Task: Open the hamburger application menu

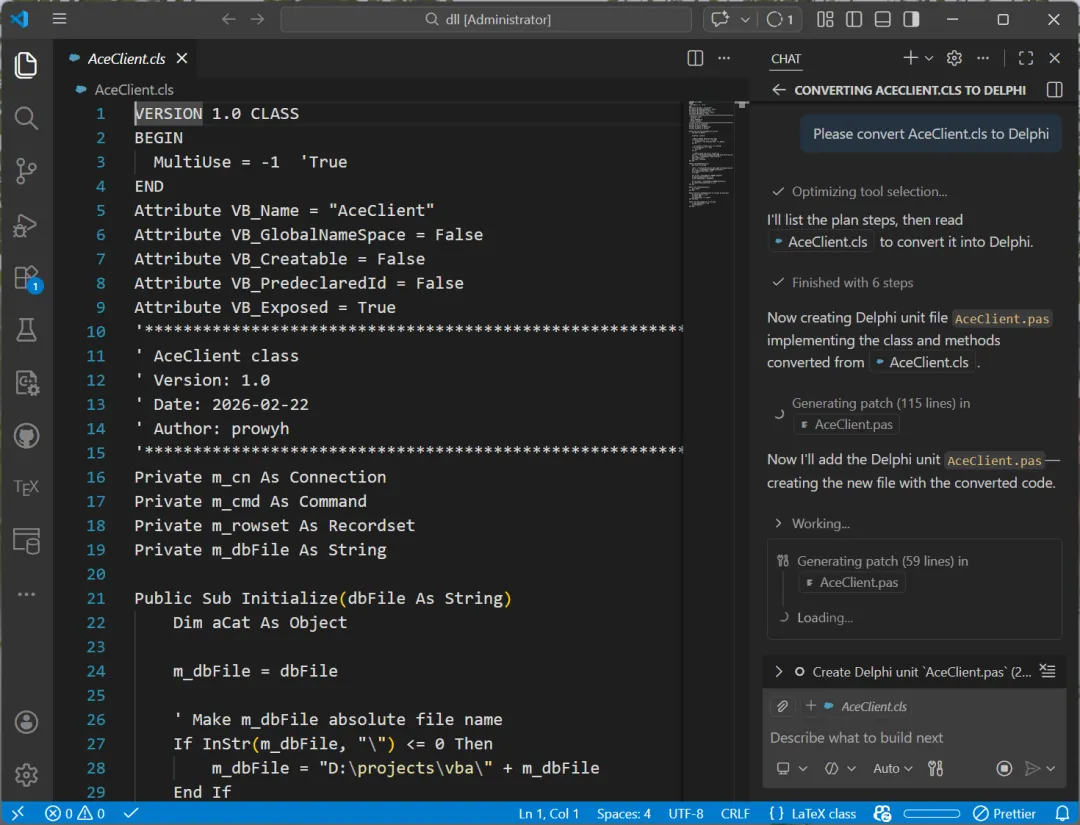Action: 59,19
